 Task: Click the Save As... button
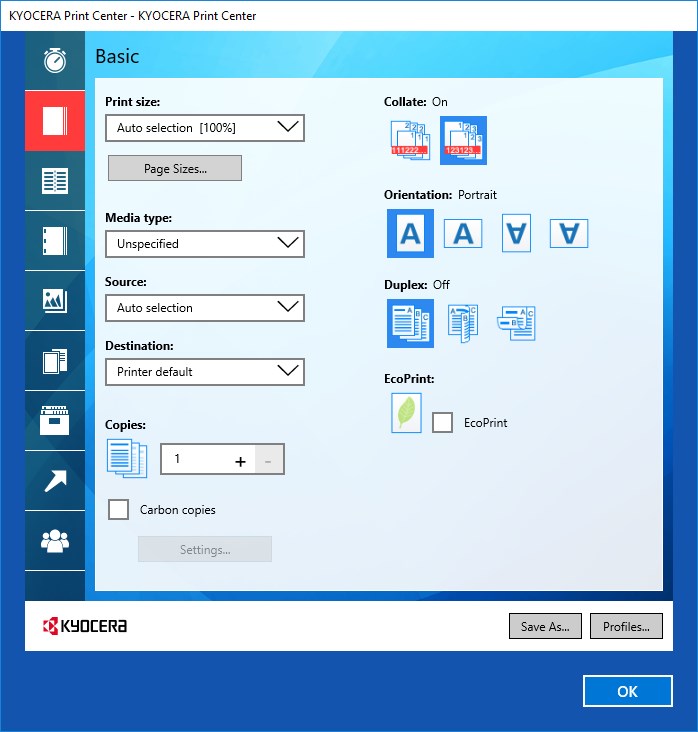(545, 626)
